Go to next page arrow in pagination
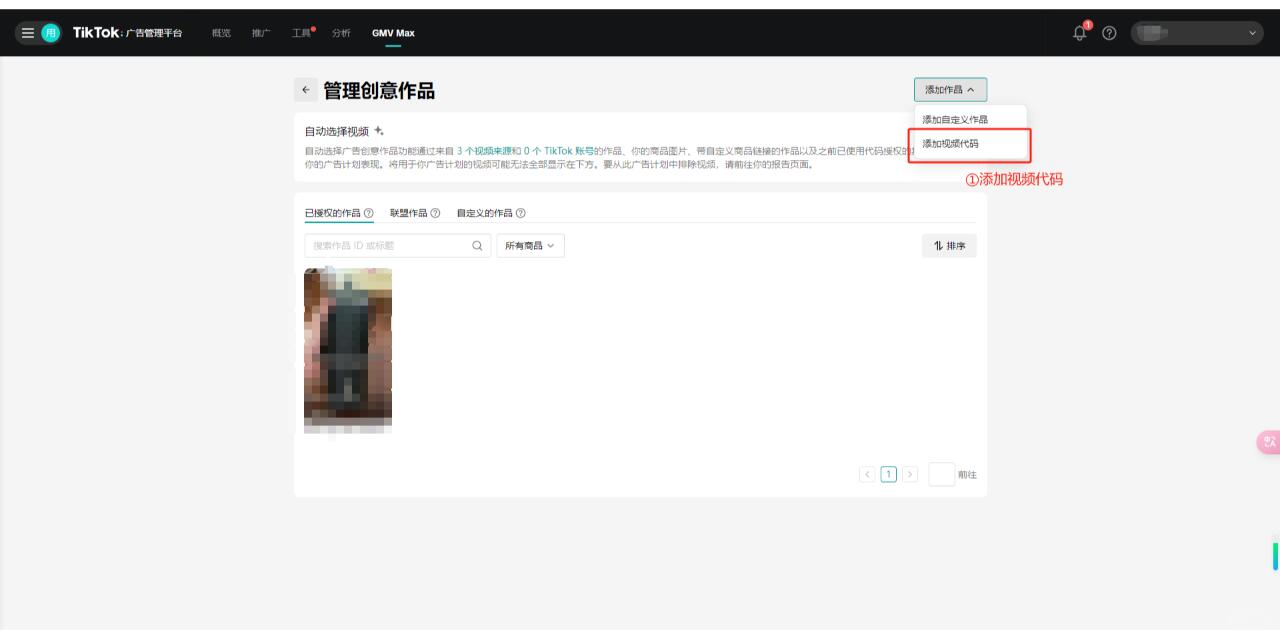The image size is (1280, 640). [x=910, y=474]
